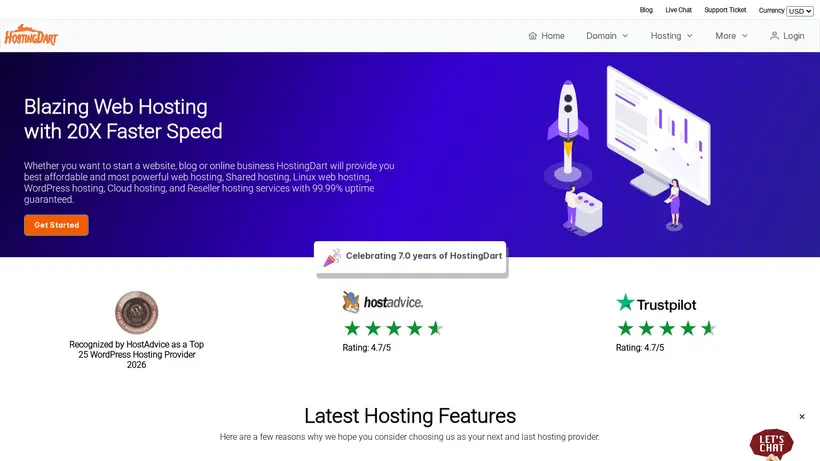Click the WordPress award badge
The width and height of the screenshot is (820, 461).
tap(136, 313)
